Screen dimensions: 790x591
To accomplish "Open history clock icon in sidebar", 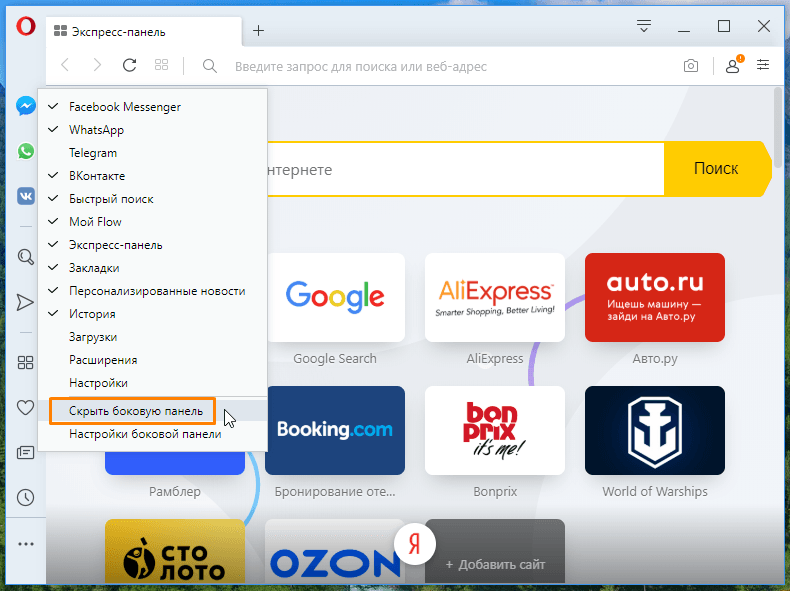I will coord(25,497).
